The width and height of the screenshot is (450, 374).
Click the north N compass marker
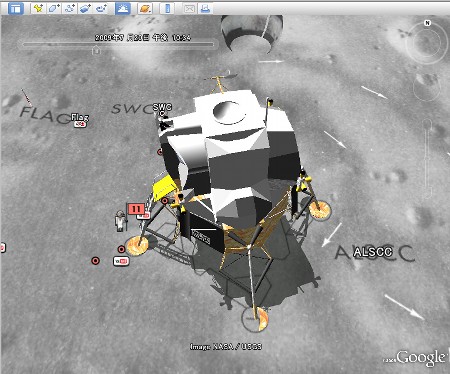tap(427, 23)
